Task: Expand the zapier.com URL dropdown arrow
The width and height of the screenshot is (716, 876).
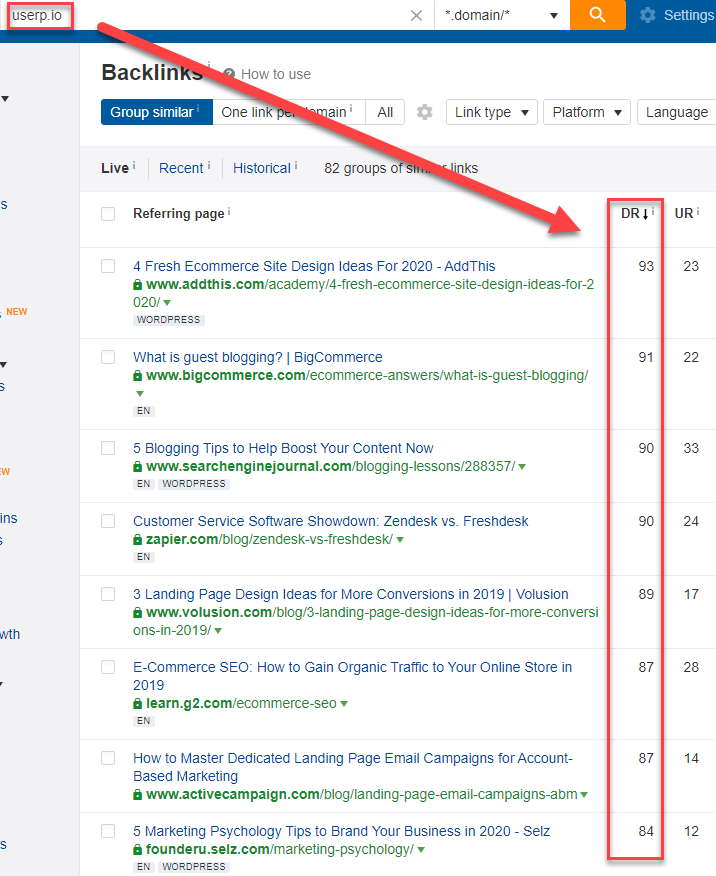Action: [400, 540]
